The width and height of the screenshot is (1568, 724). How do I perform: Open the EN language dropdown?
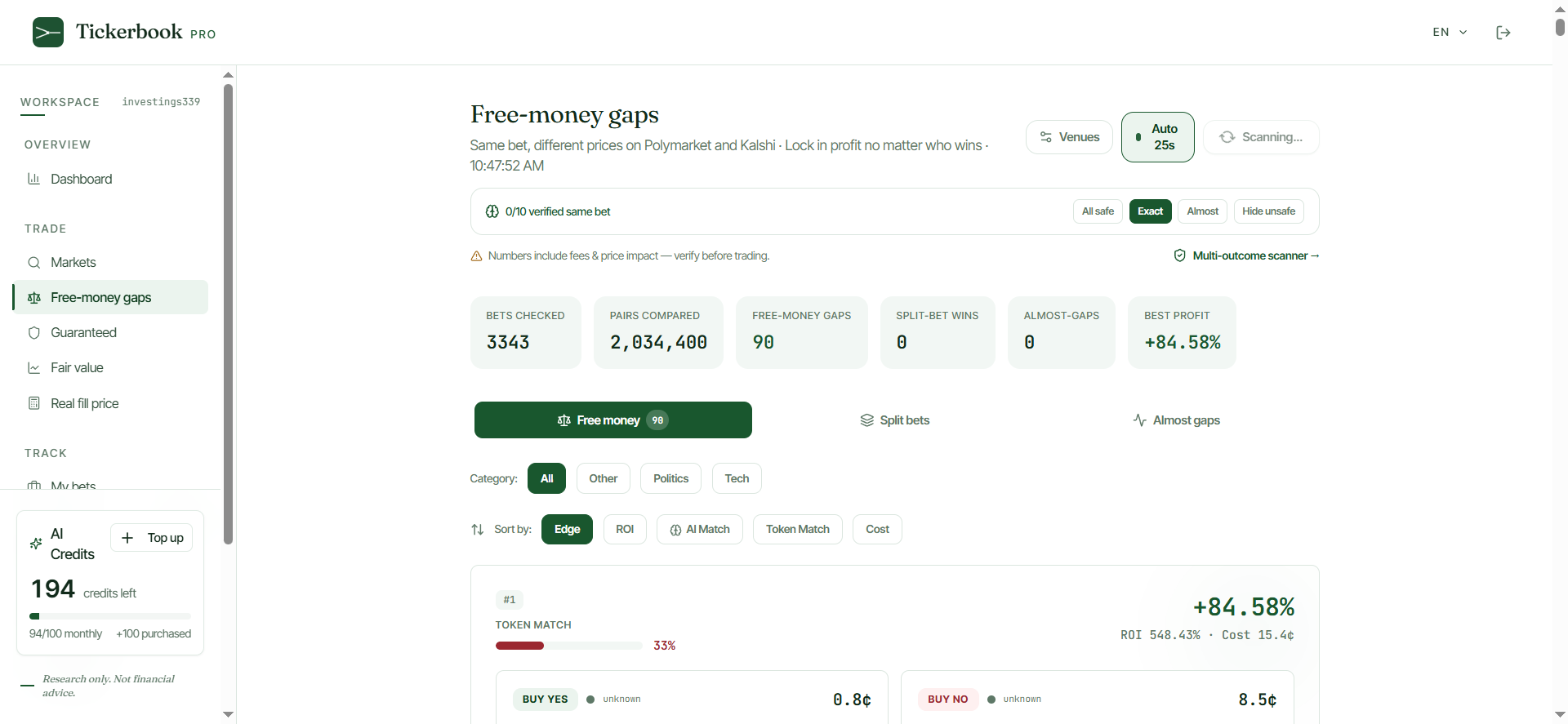point(1450,33)
